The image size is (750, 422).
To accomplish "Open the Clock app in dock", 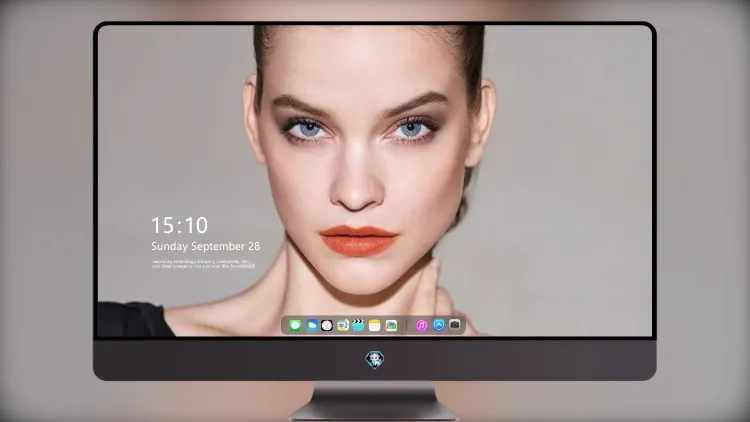I will pos(327,325).
